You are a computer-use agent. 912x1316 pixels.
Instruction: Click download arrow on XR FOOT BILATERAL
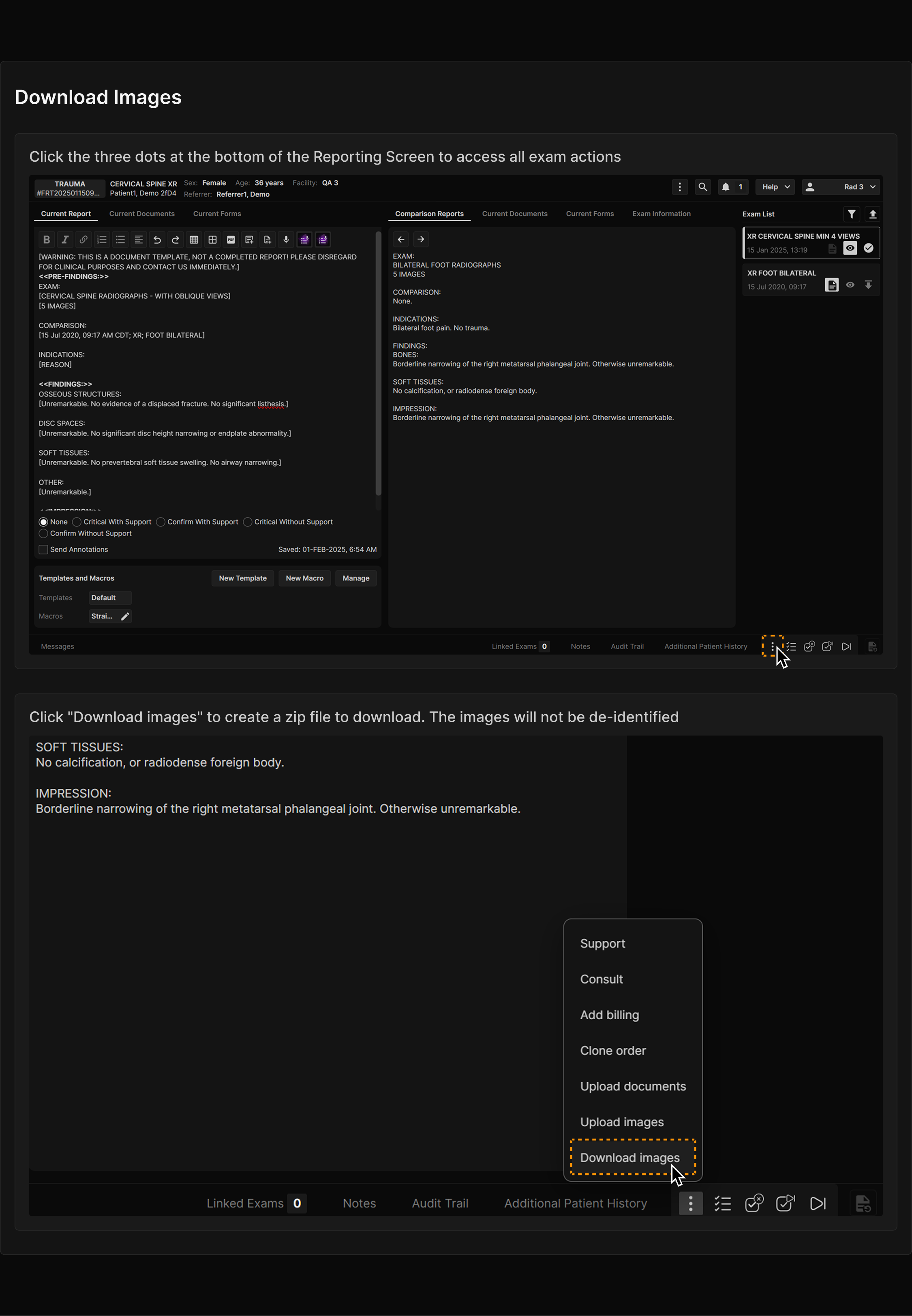pos(869,285)
